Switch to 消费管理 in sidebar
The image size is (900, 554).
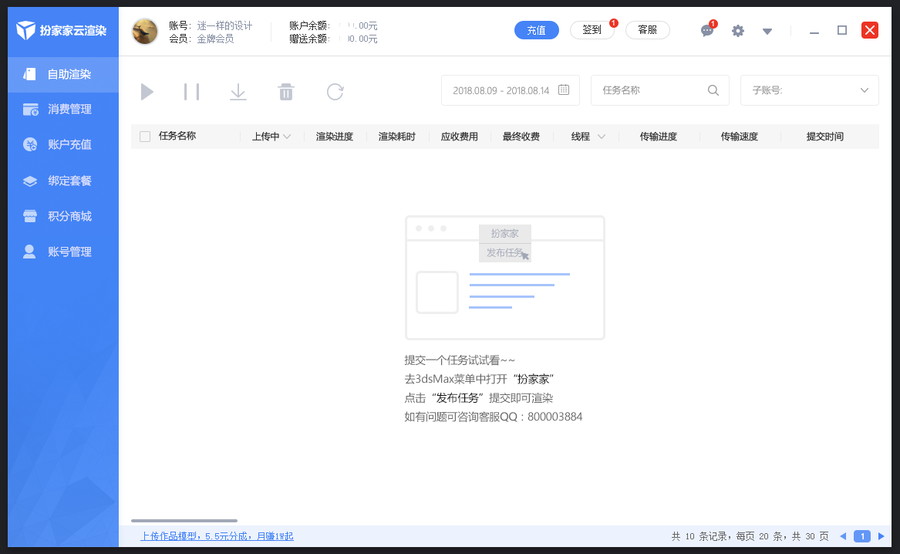(69, 108)
